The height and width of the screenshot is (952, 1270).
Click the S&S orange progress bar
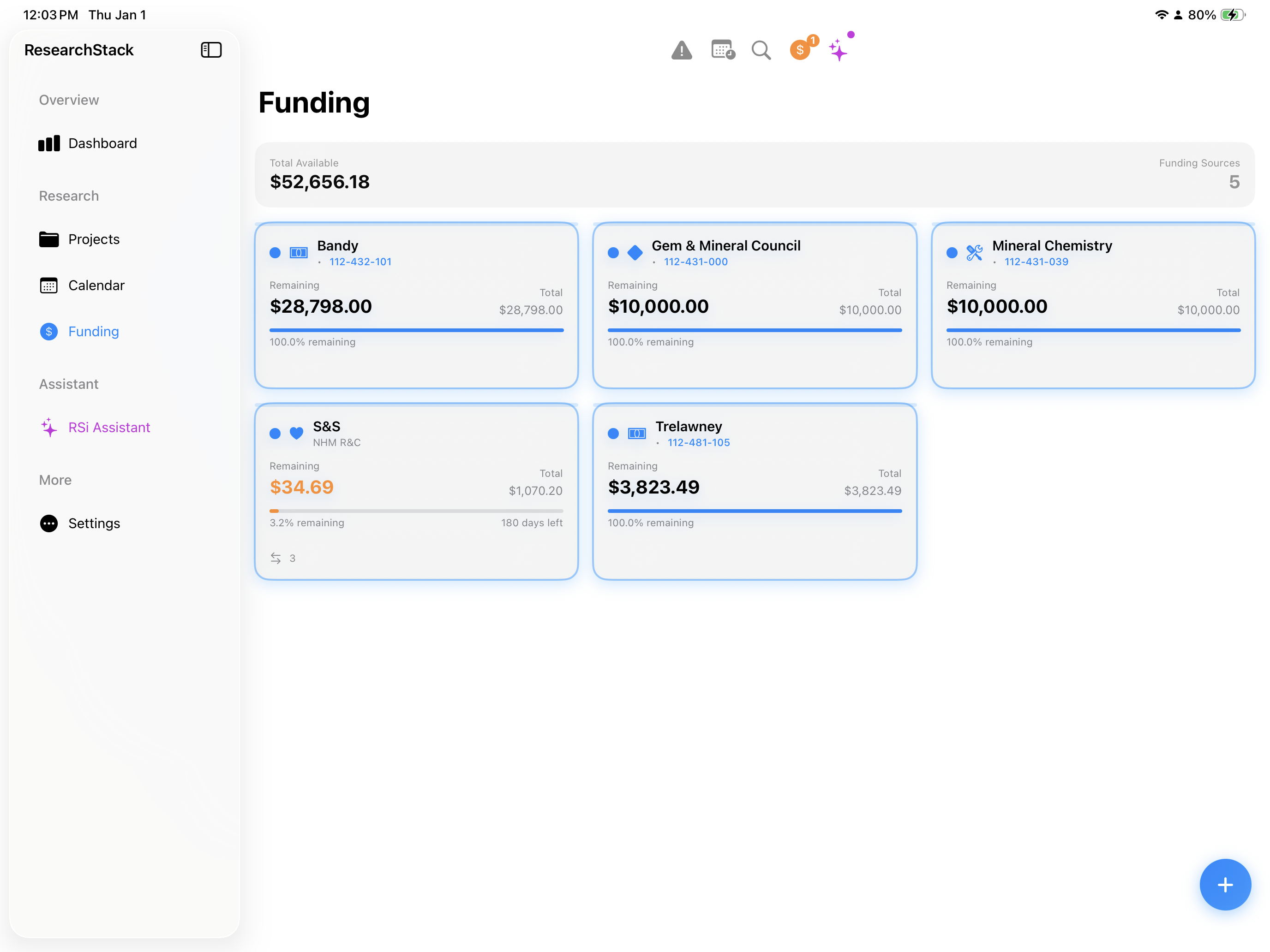[x=275, y=511]
